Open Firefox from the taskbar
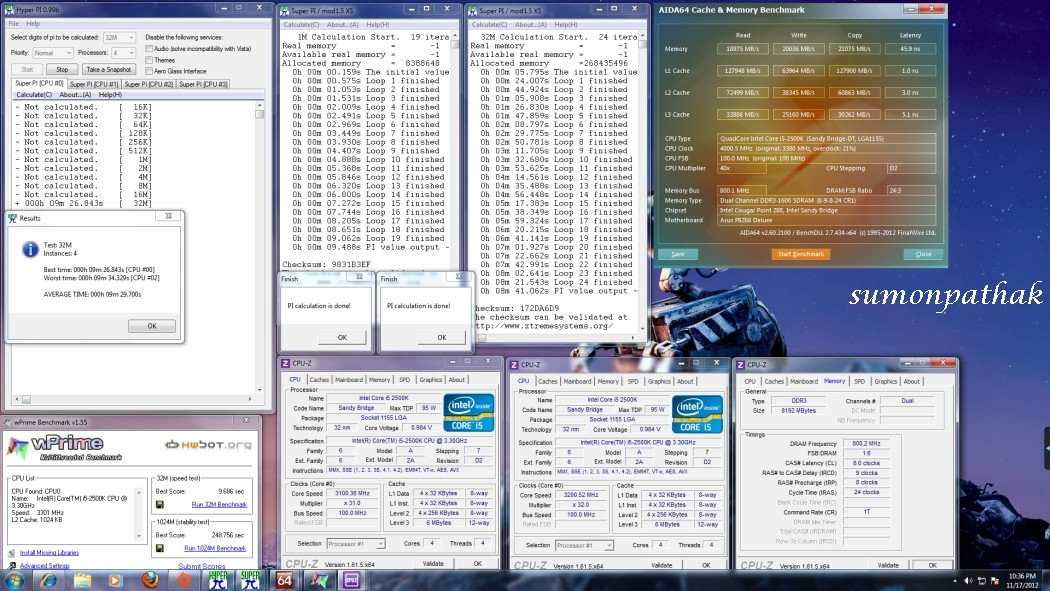1050x591 pixels. 150,580
